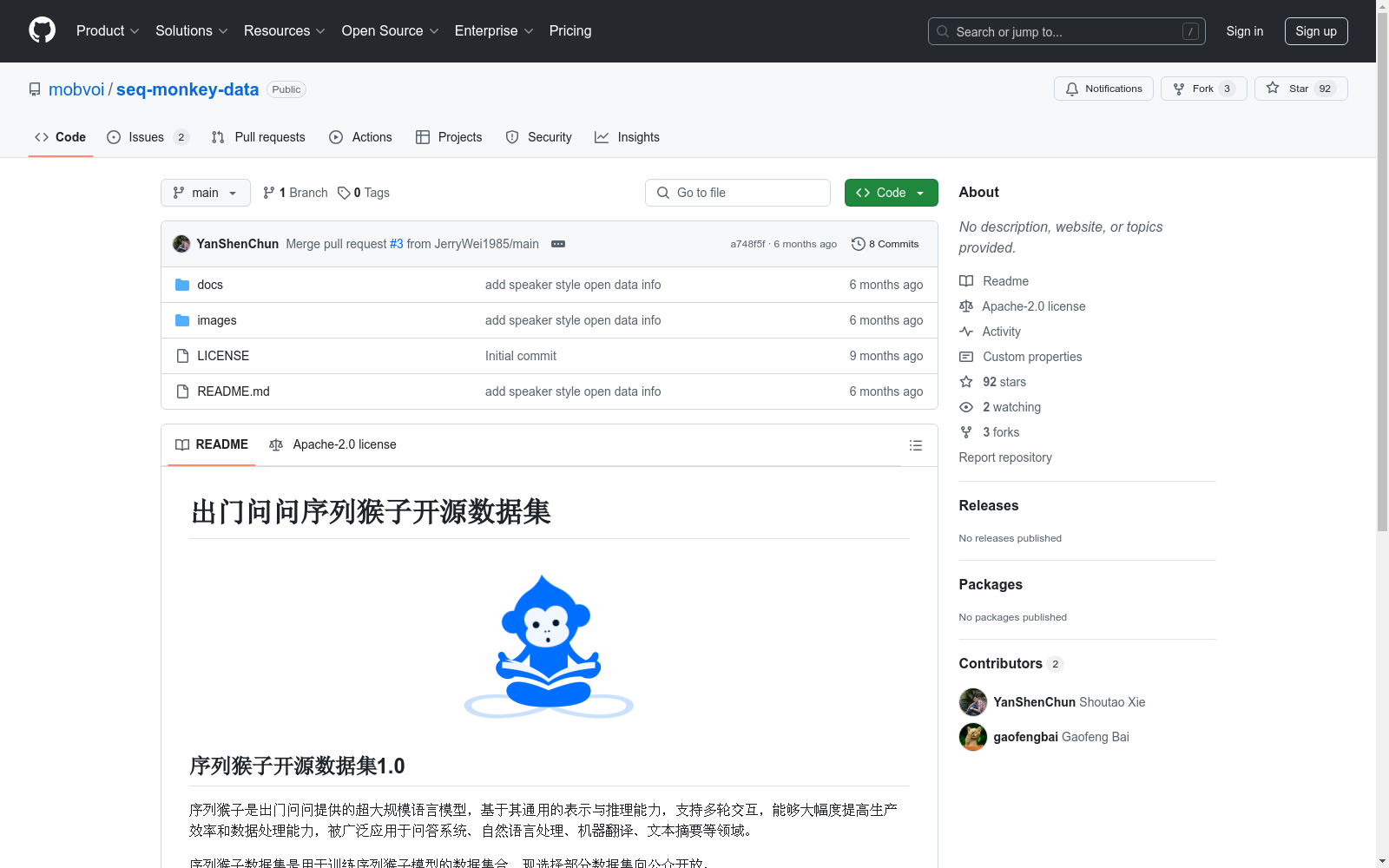Open Custom properties link
The height and width of the screenshot is (868, 1389).
(1021, 357)
